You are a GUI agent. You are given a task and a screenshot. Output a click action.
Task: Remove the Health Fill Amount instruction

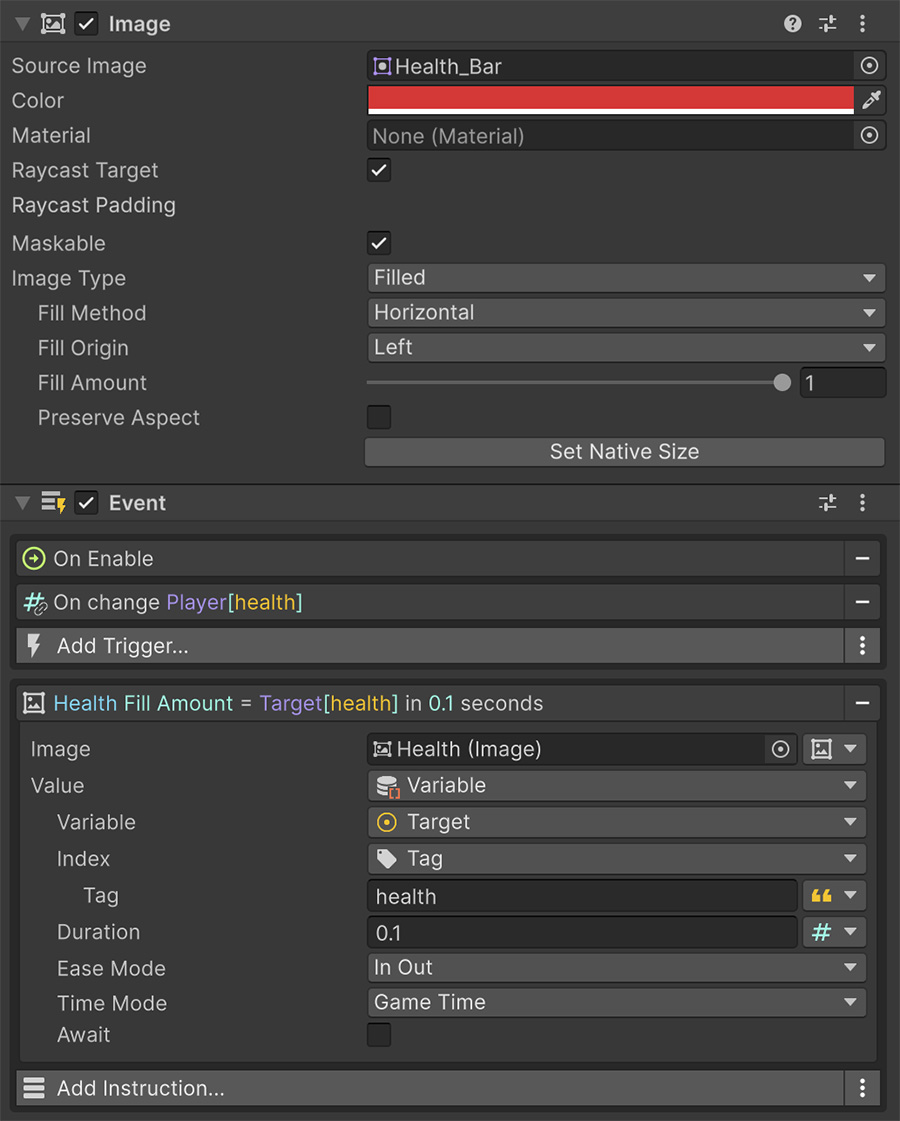point(862,703)
